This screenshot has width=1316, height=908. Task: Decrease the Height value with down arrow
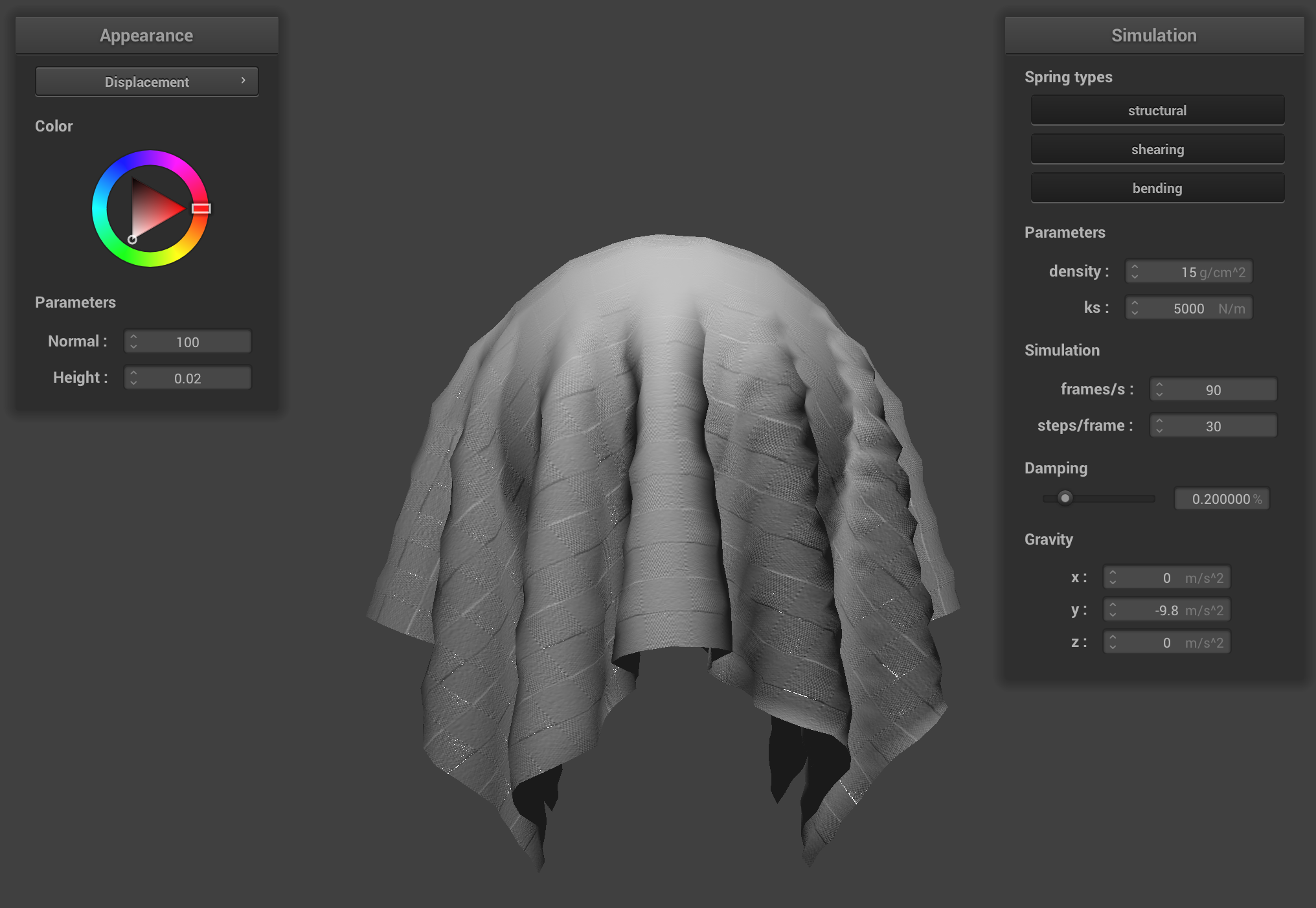tap(133, 383)
